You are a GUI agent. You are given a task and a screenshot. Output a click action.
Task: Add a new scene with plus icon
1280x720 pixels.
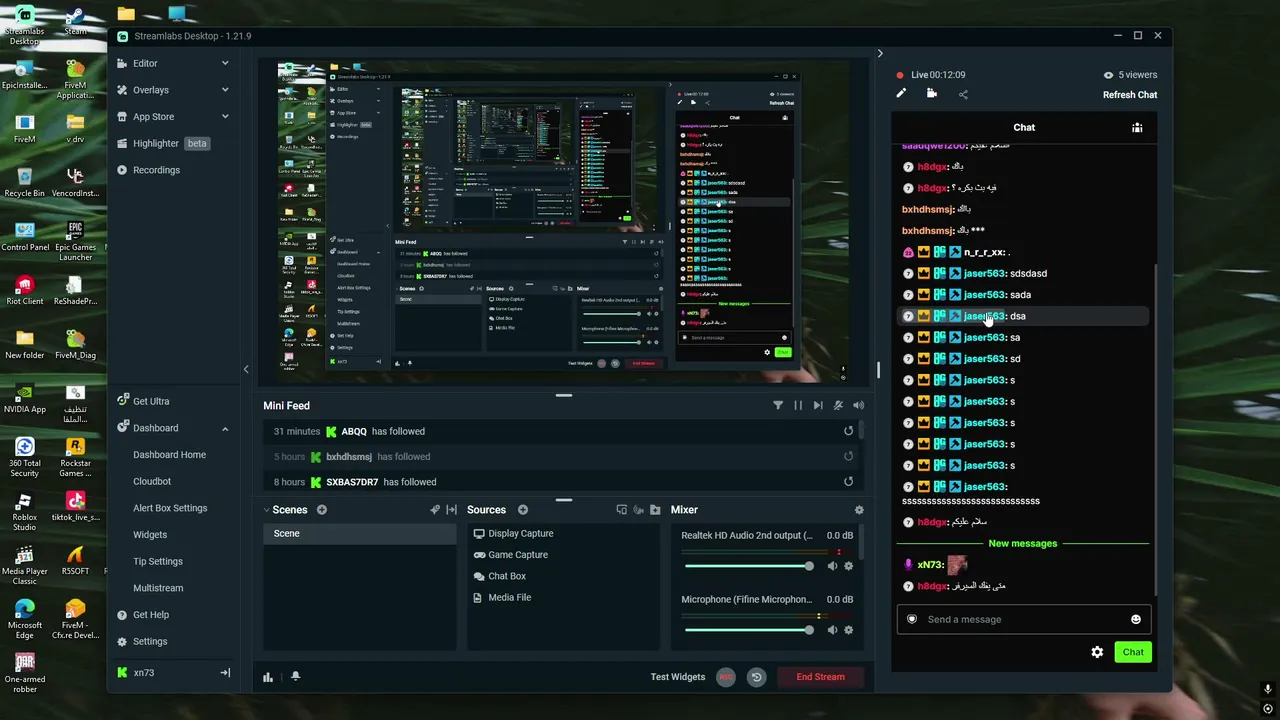click(x=322, y=510)
